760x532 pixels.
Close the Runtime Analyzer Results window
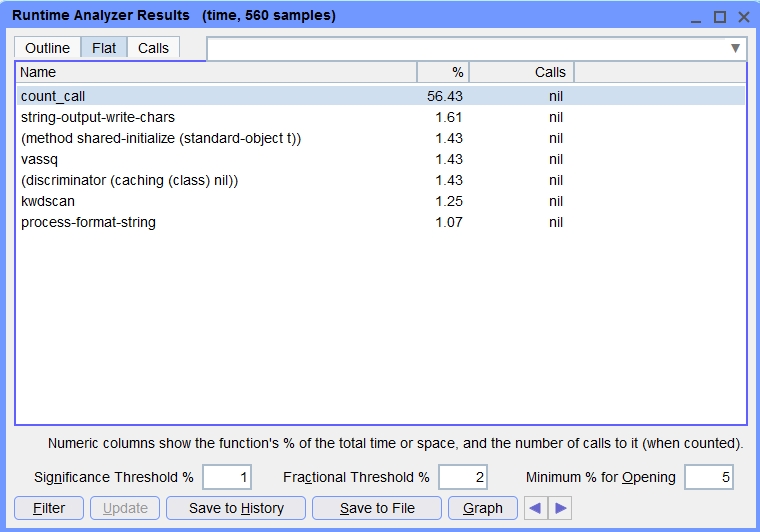743,17
